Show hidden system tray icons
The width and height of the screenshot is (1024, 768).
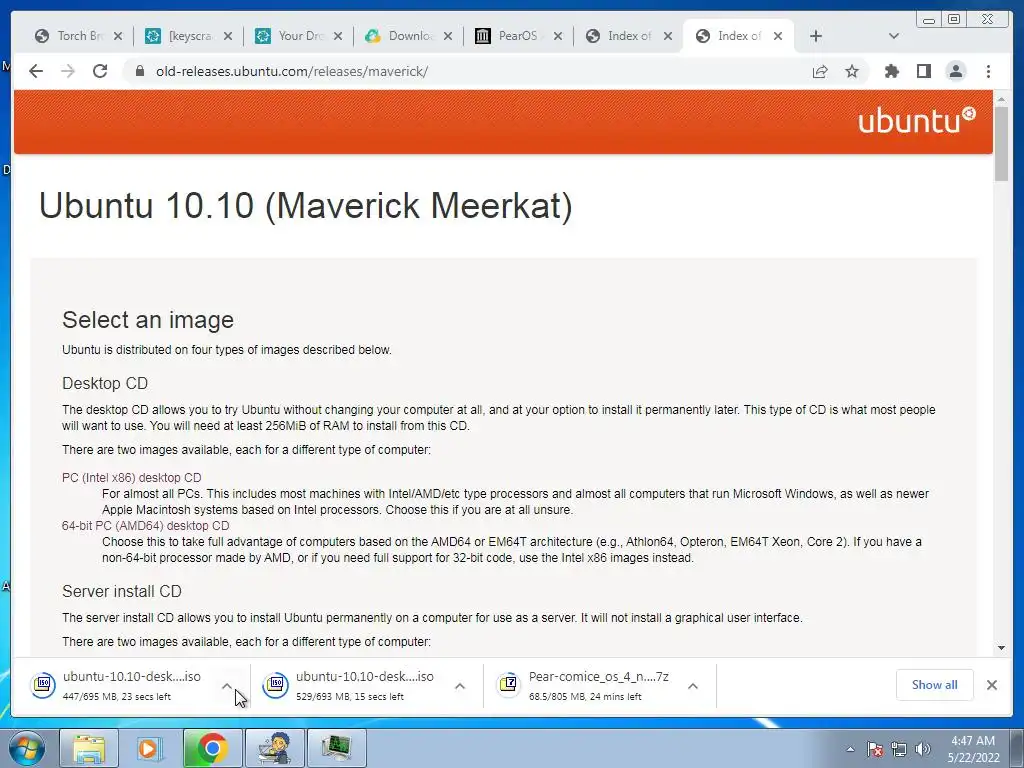850,749
